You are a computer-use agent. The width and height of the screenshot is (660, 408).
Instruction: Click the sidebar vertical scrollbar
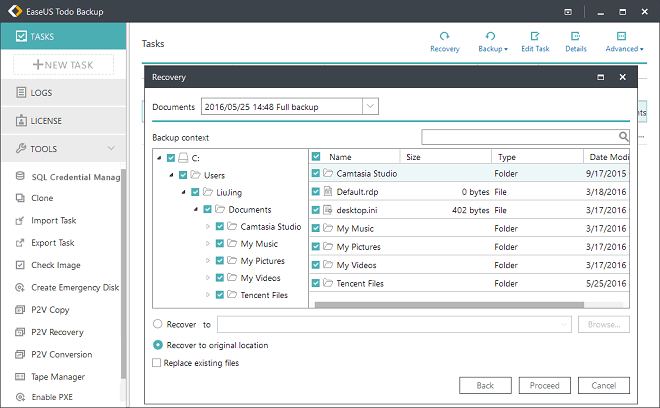point(123,274)
